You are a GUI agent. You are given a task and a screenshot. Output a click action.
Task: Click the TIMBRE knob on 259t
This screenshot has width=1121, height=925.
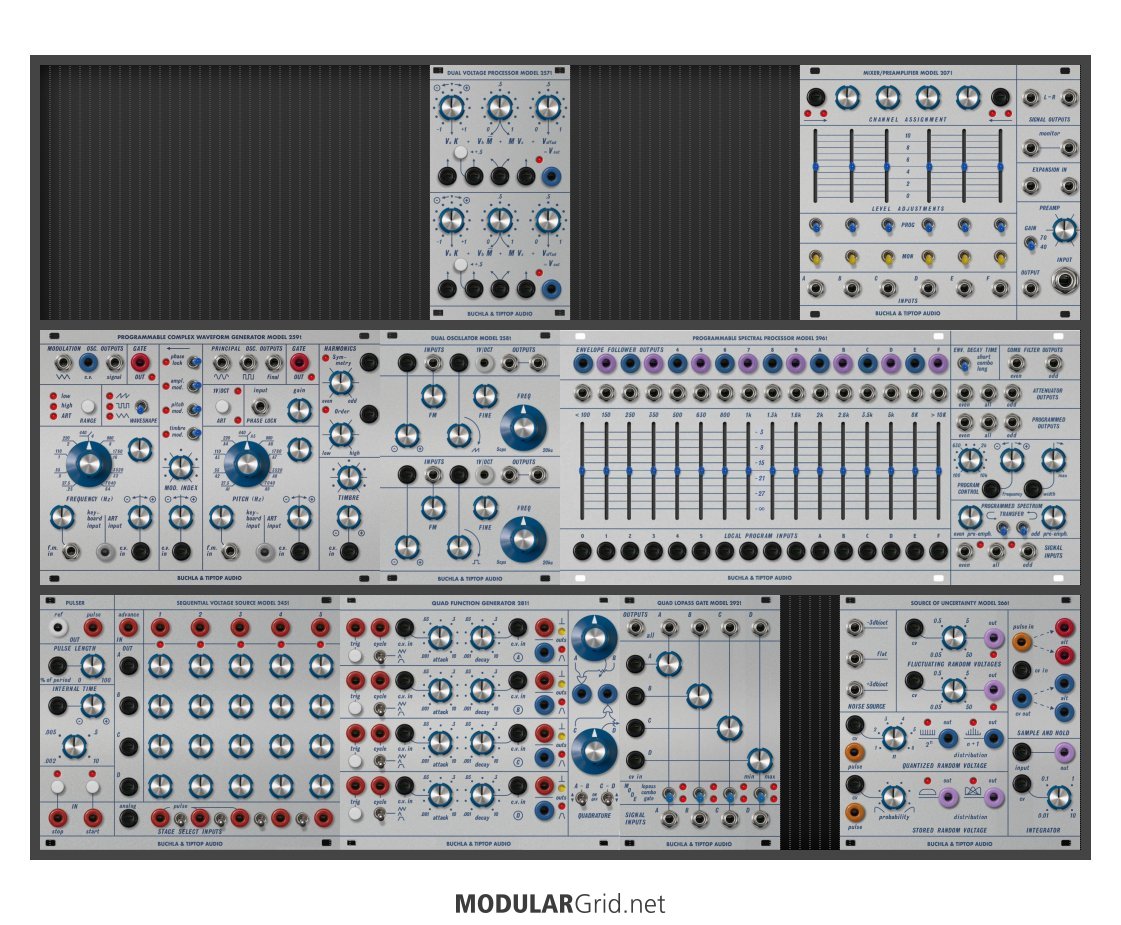[x=348, y=476]
